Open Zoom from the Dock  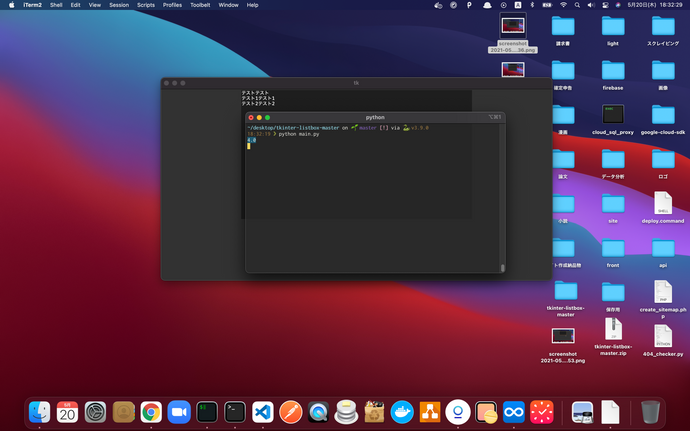click(x=179, y=413)
